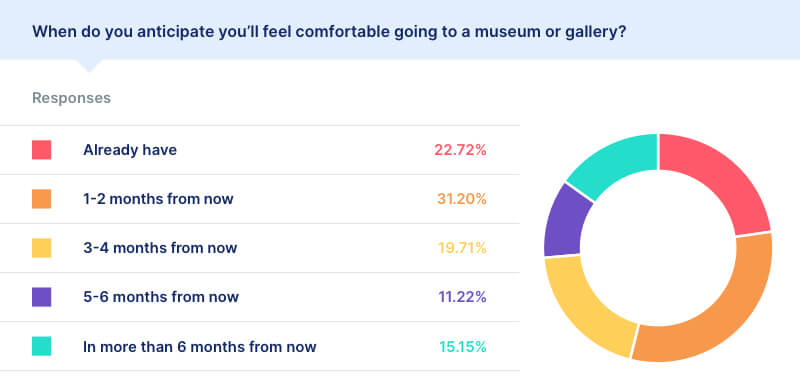The height and width of the screenshot is (387, 800).
Task: Click the 1-2 months from now label
Action: tap(158, 199)
